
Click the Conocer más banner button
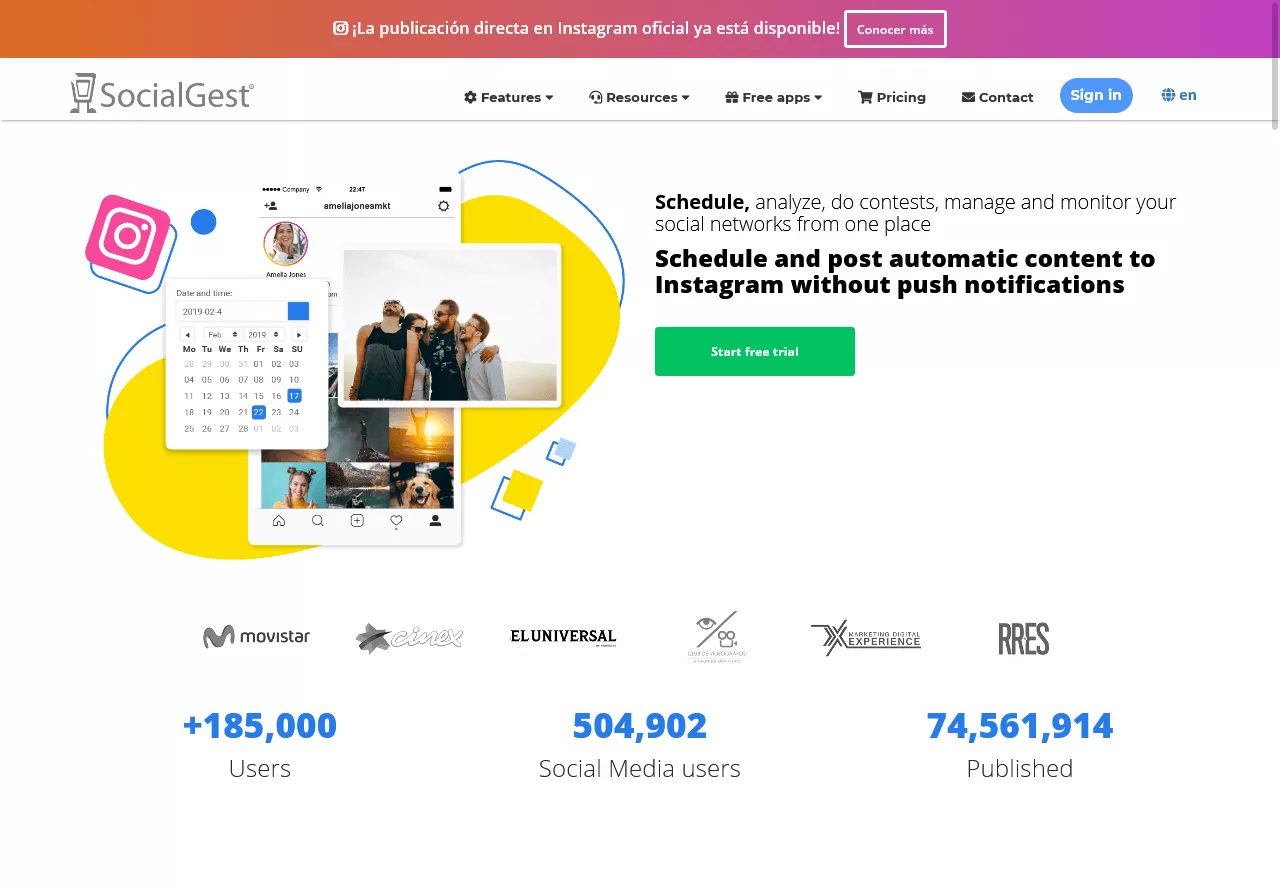895,29
